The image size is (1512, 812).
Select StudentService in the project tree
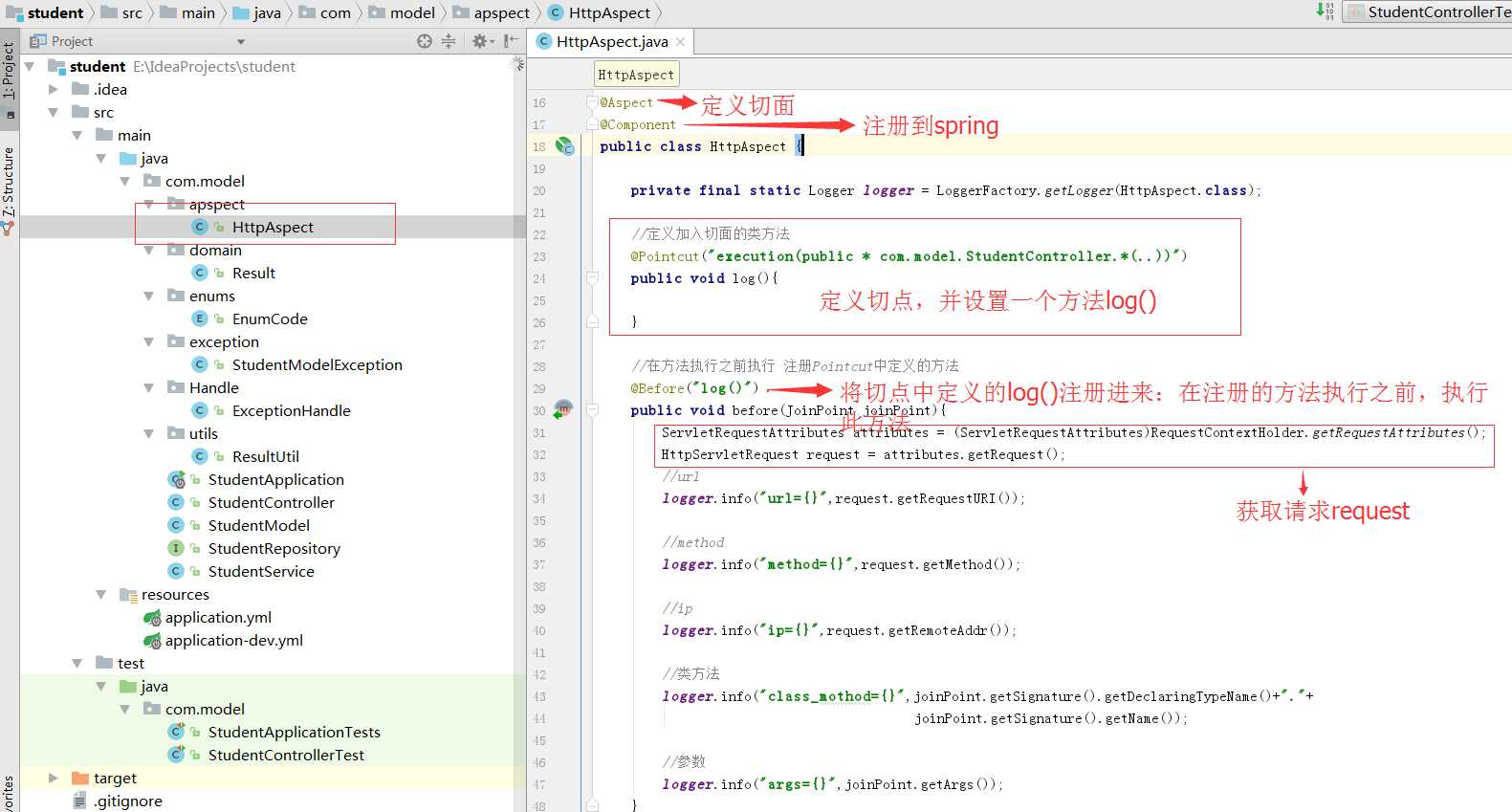(261, 571)
